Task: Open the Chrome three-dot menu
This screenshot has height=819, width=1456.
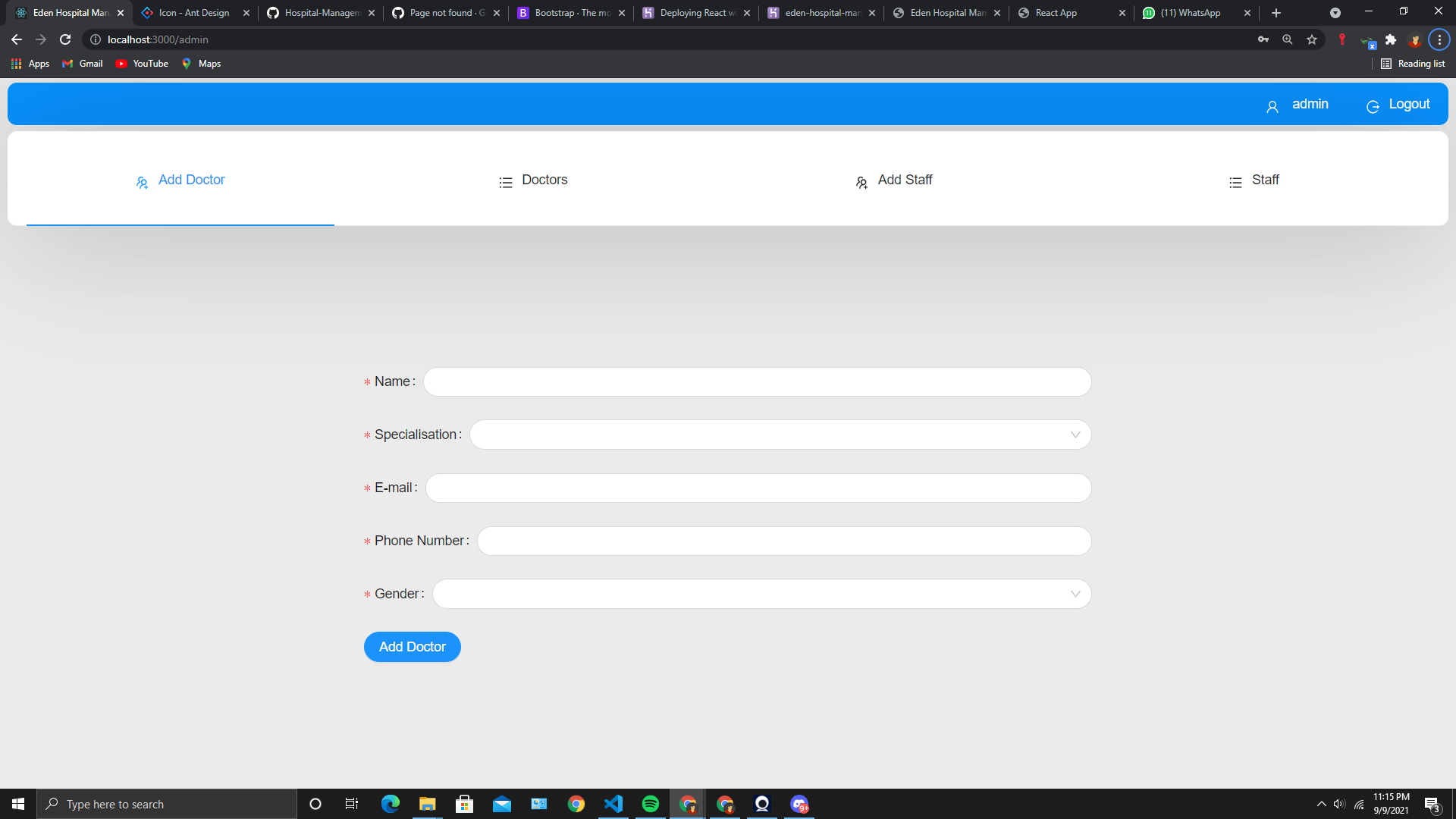Action: tap(1439, 39)
